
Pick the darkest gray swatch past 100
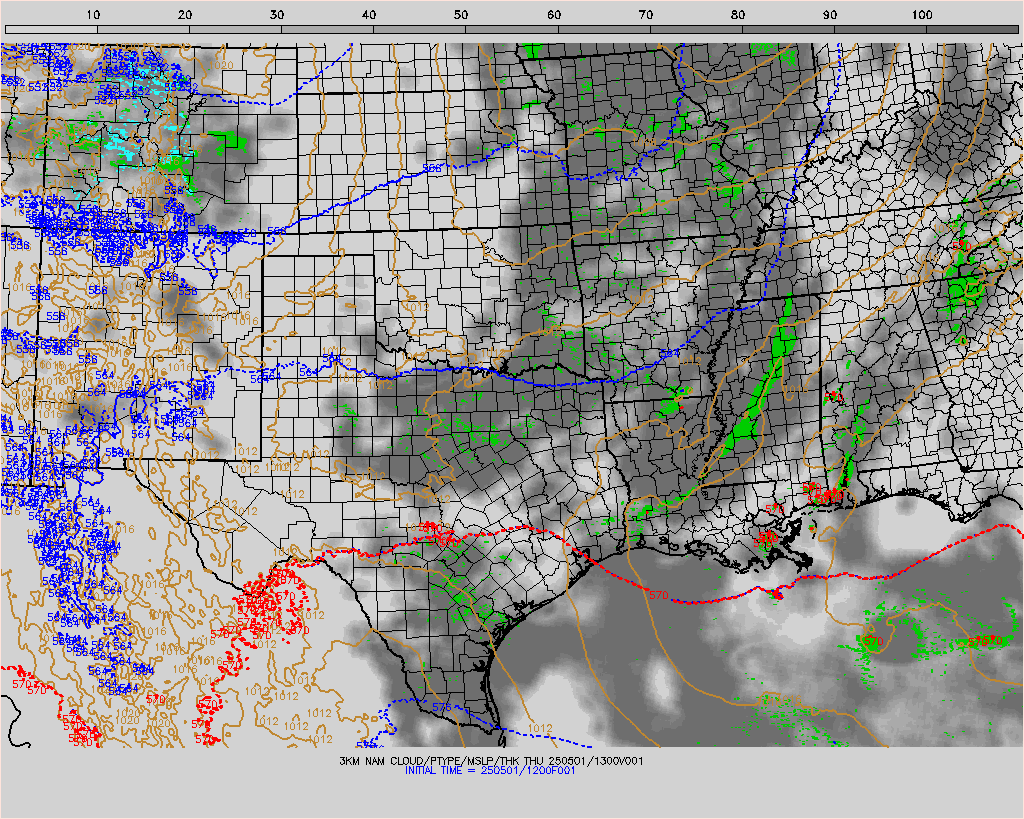point(972,29)
